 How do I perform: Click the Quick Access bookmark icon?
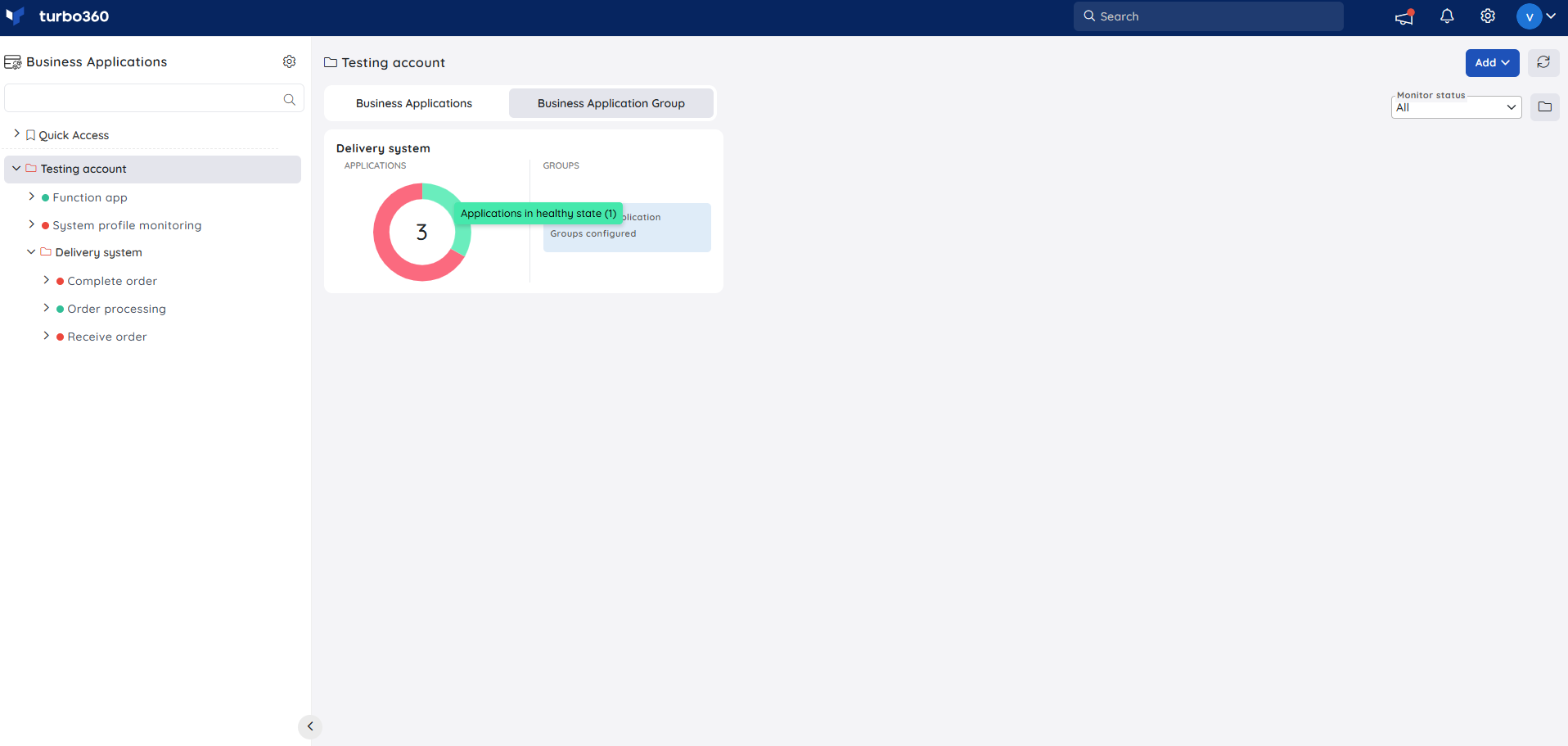coord(30,135)
